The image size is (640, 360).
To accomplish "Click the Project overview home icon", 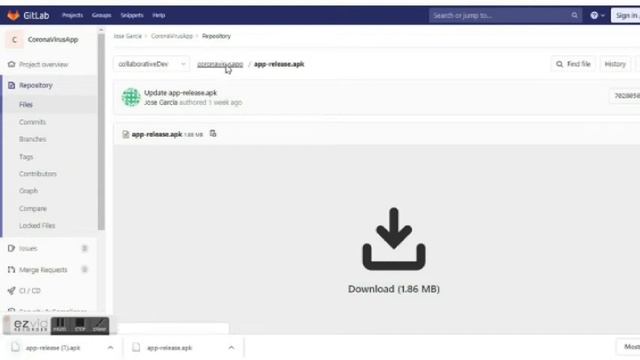I will point(11,64).
